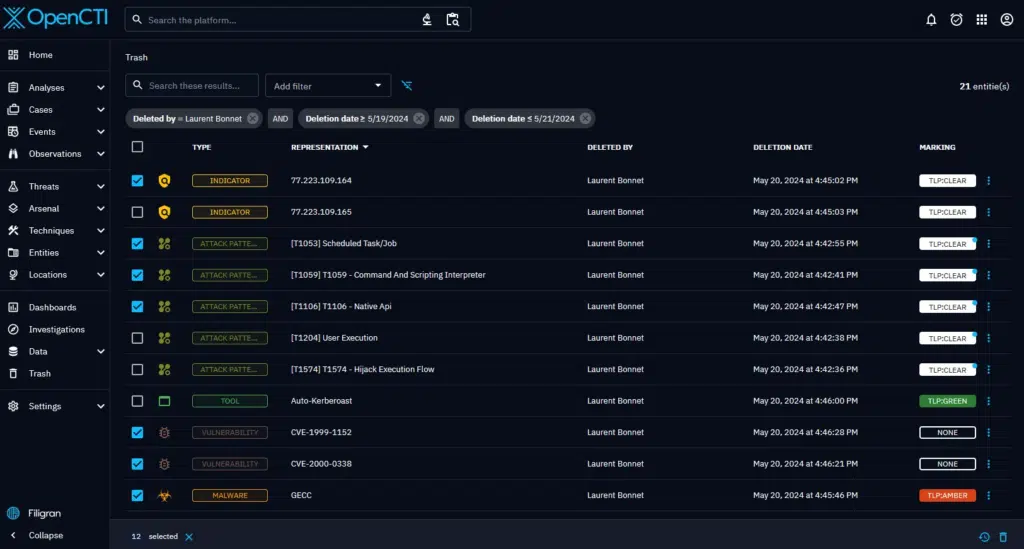Screen dimensions: 1024x549
Task: Check the Auto-Kerberoast tool checkbox
Action: click(x=137, y=401)
